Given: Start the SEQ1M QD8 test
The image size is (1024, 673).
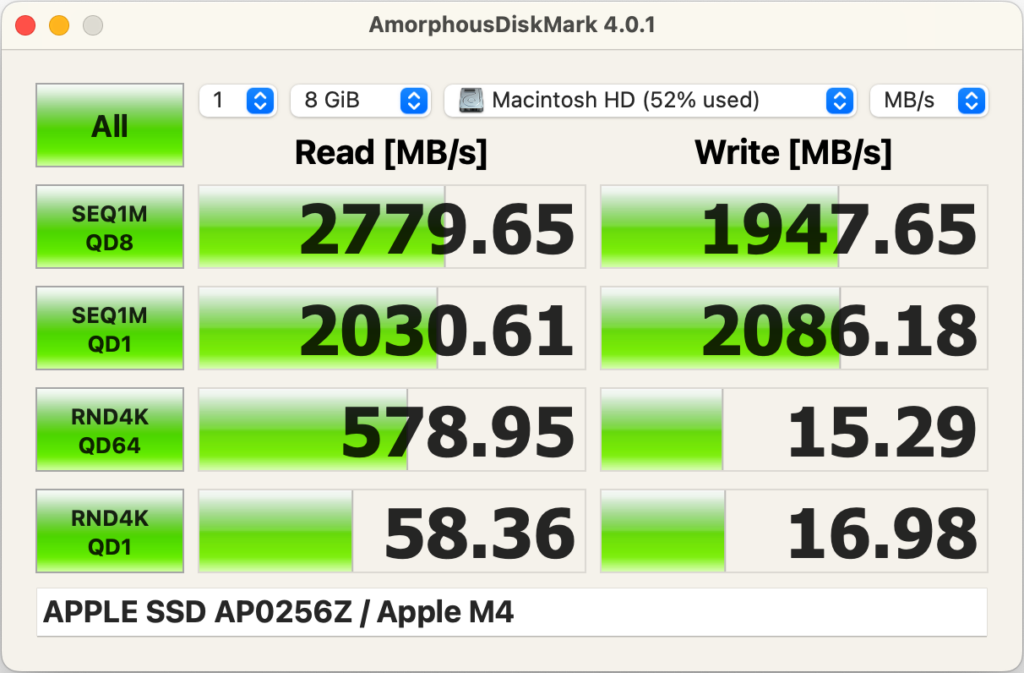Looking at the screenshot, I should 110,226.
